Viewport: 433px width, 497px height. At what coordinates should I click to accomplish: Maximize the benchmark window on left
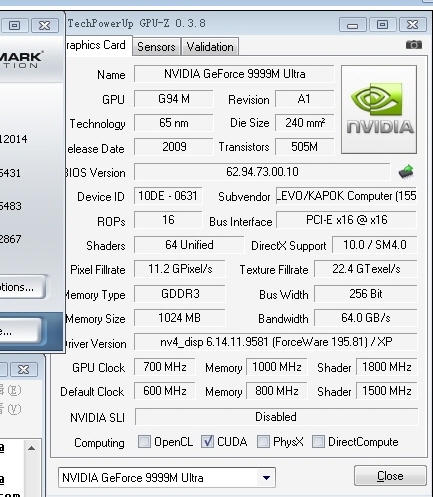[x=14, y=25]
